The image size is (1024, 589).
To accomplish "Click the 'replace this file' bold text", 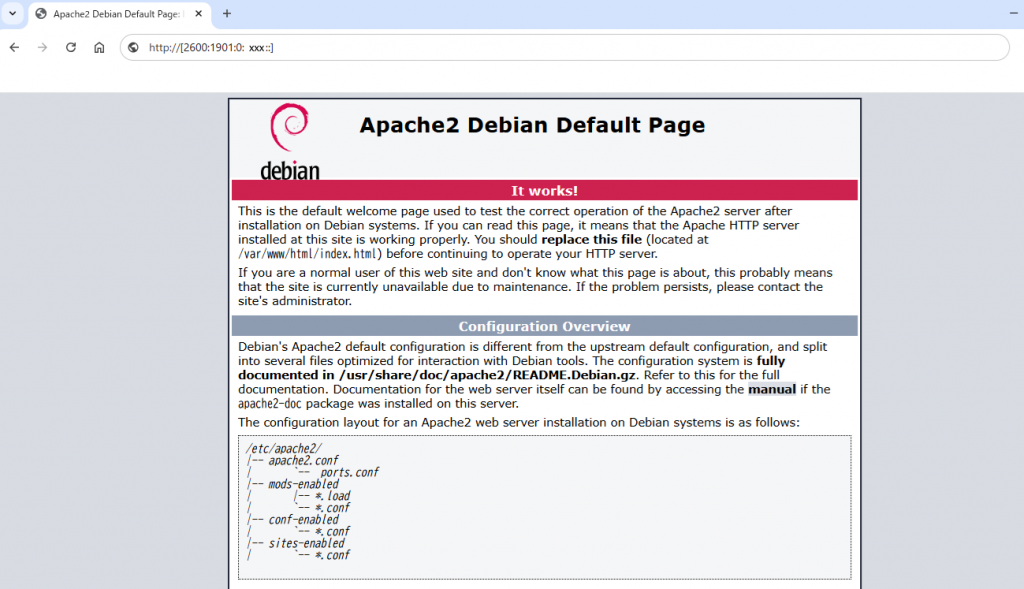I will [x=592, y=240].
